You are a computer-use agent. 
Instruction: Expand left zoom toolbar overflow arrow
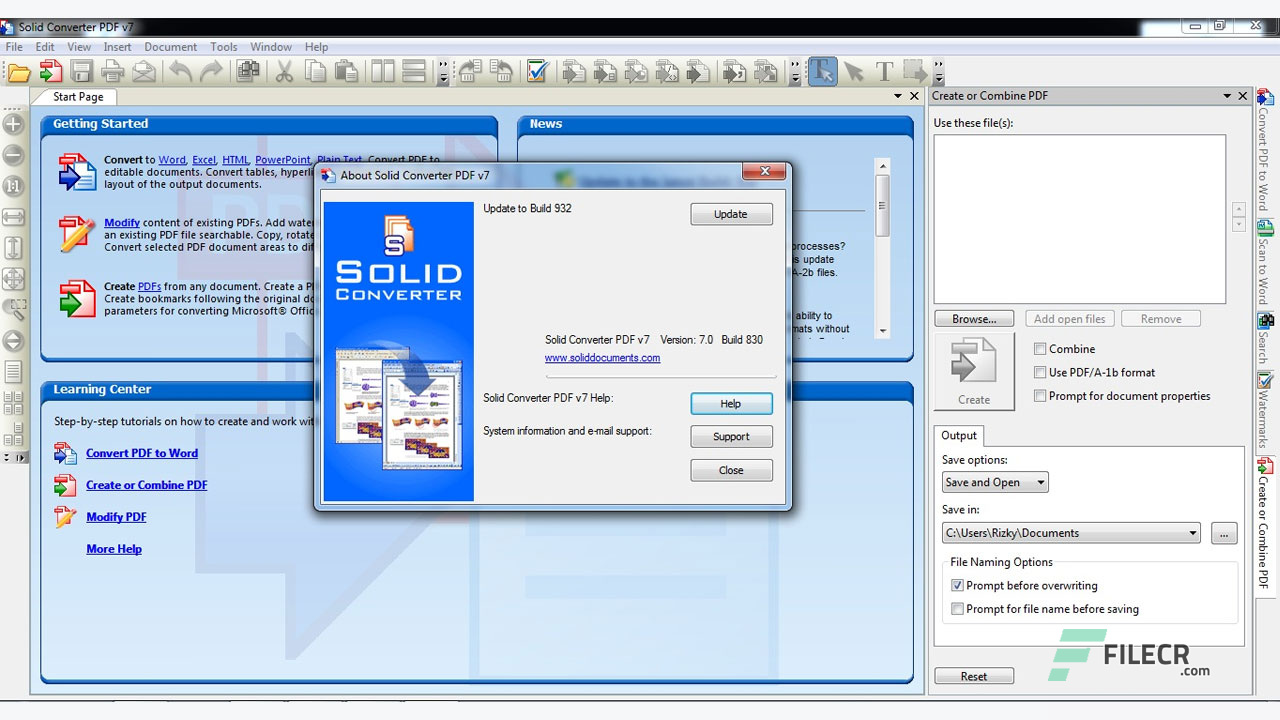pos(14,457)
